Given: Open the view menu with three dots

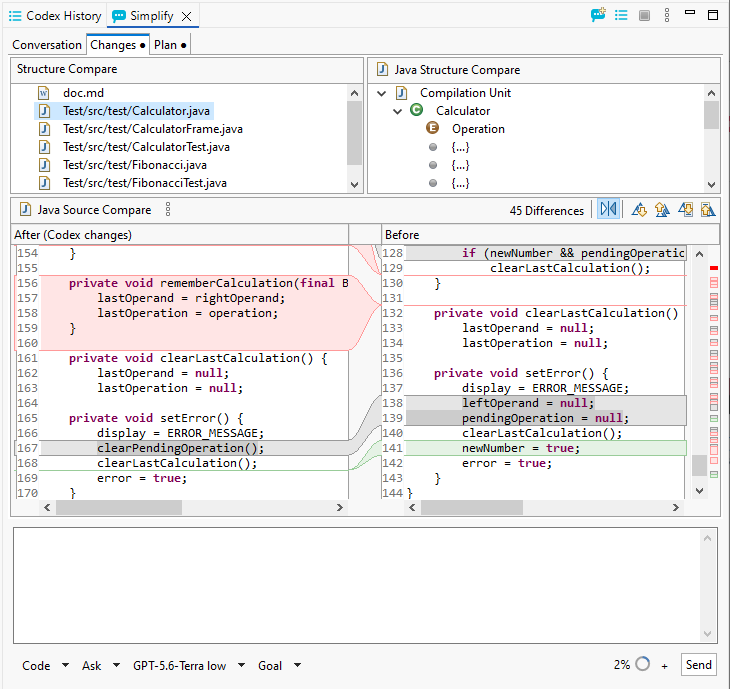Looking at the screenshot, I should pyautogui.click(x=667, y=15).
